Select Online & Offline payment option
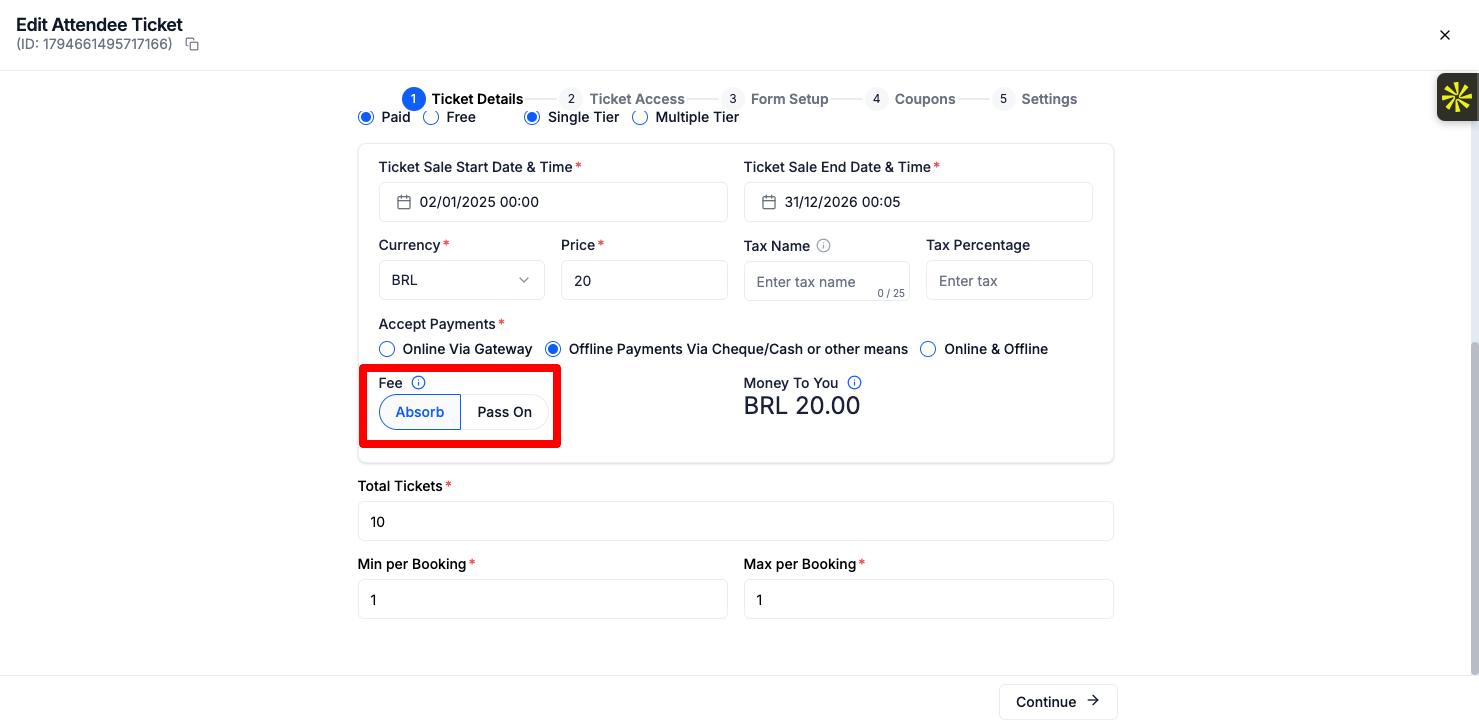 pos(928,349)
